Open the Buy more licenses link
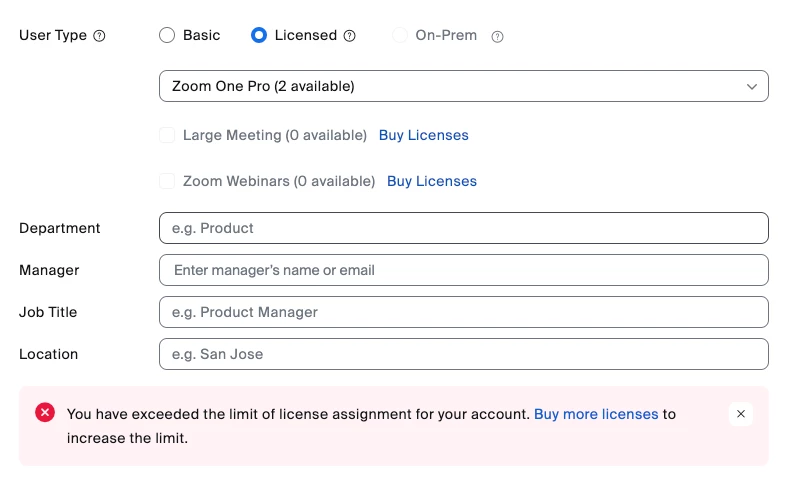Screen dimensions: 788x477 [596, 413]
